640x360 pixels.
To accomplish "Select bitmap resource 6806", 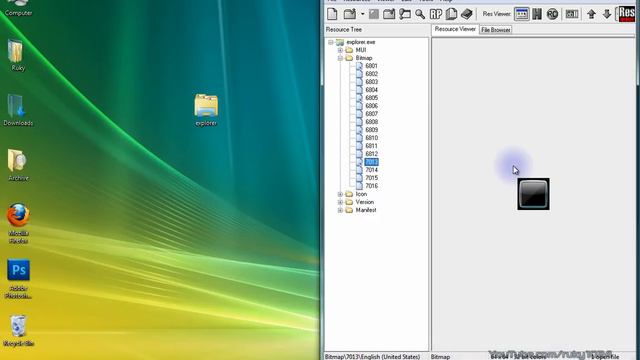I will tap(371, 106).
